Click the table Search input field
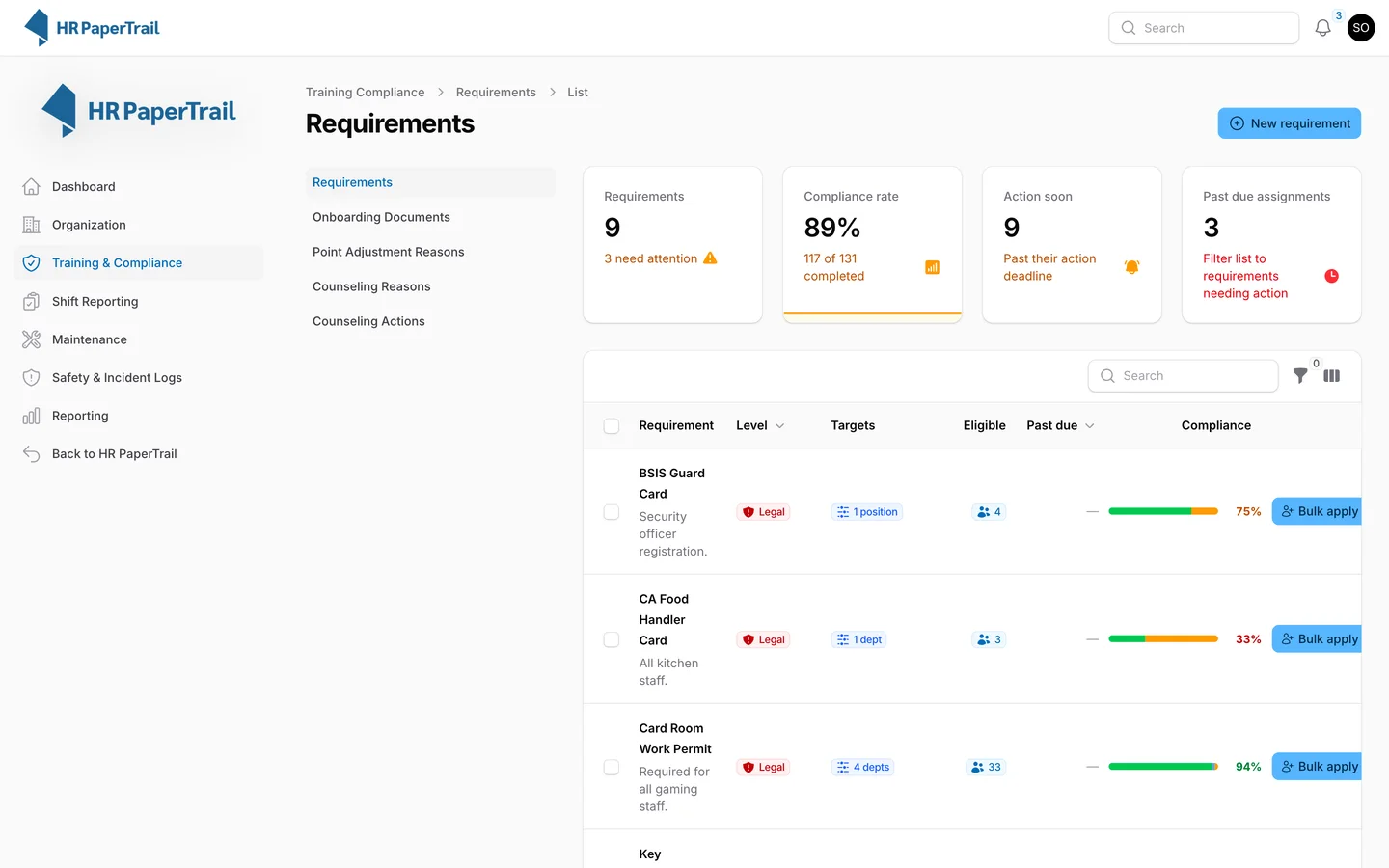The width and height of the screenshot is (1389, 868). click(1184, 376)
